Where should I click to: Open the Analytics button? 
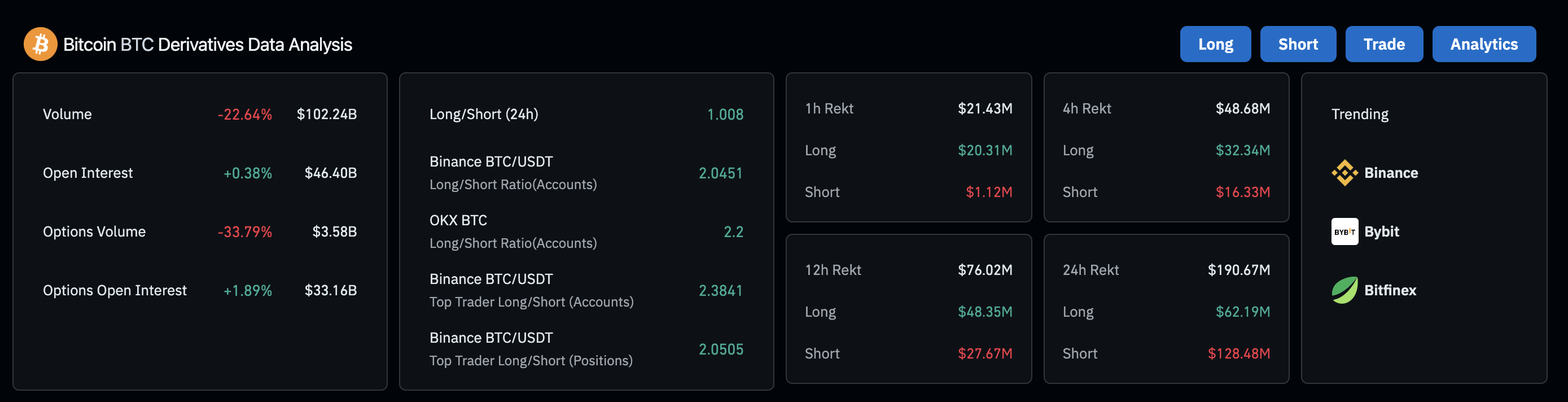click(x=1483, y=44)
